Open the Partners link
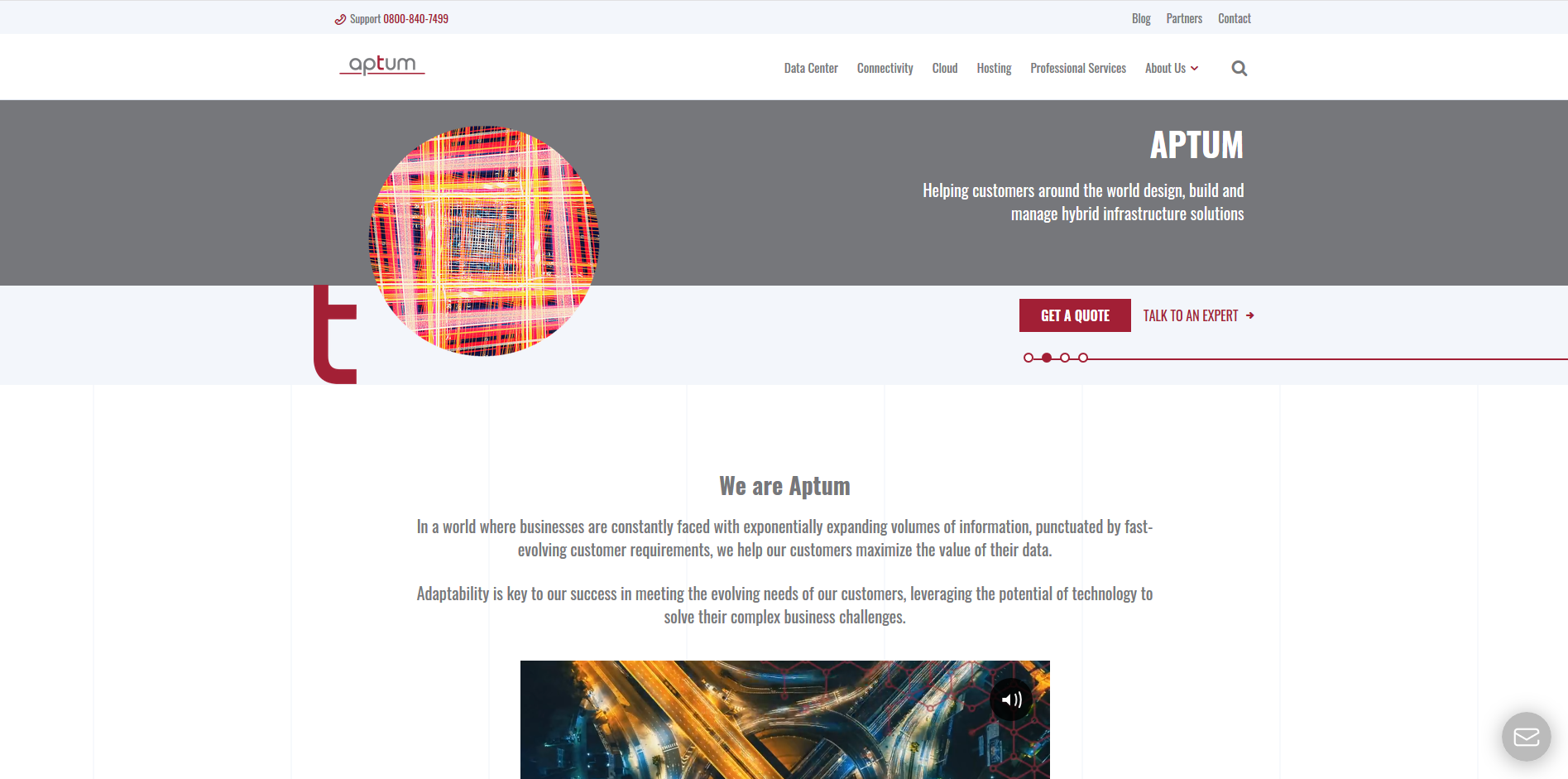The height and width of the screenshot is (779, 1568). click(x=1184, y=19)
